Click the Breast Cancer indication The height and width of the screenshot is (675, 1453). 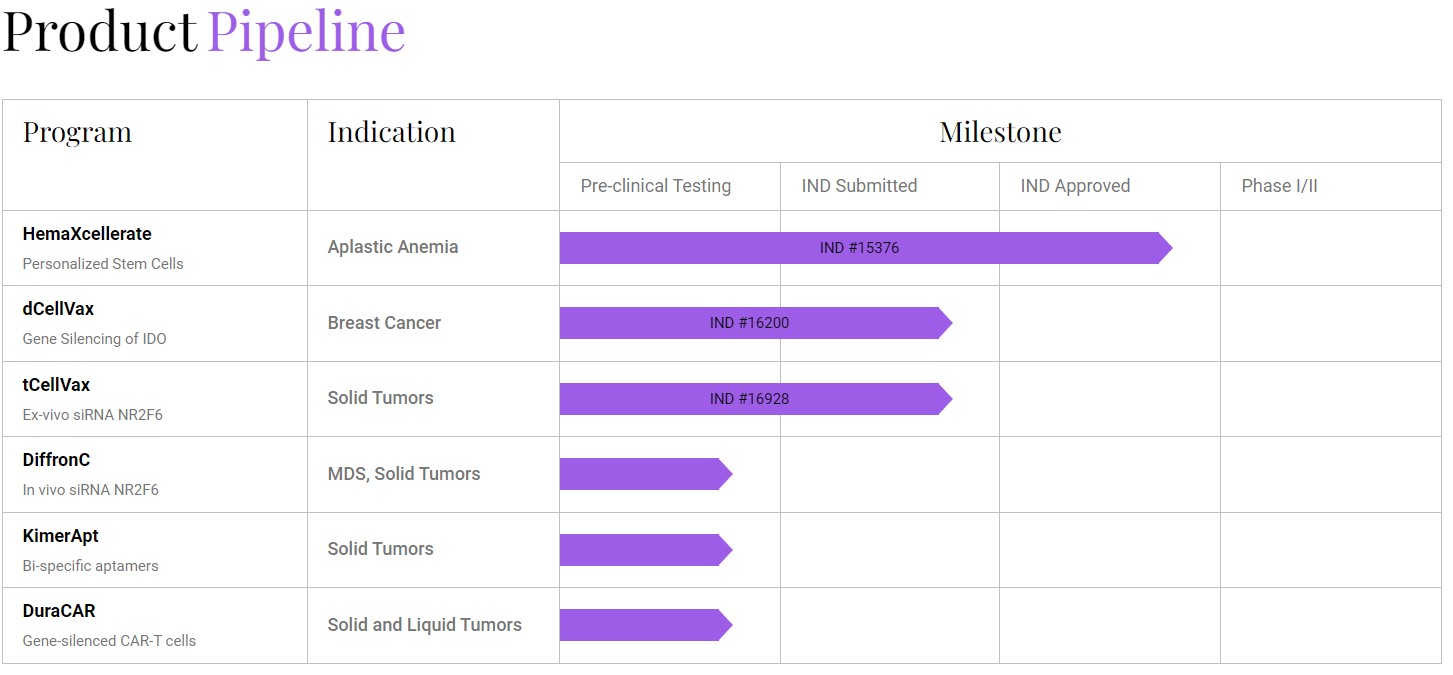click(x=384, y=323)
